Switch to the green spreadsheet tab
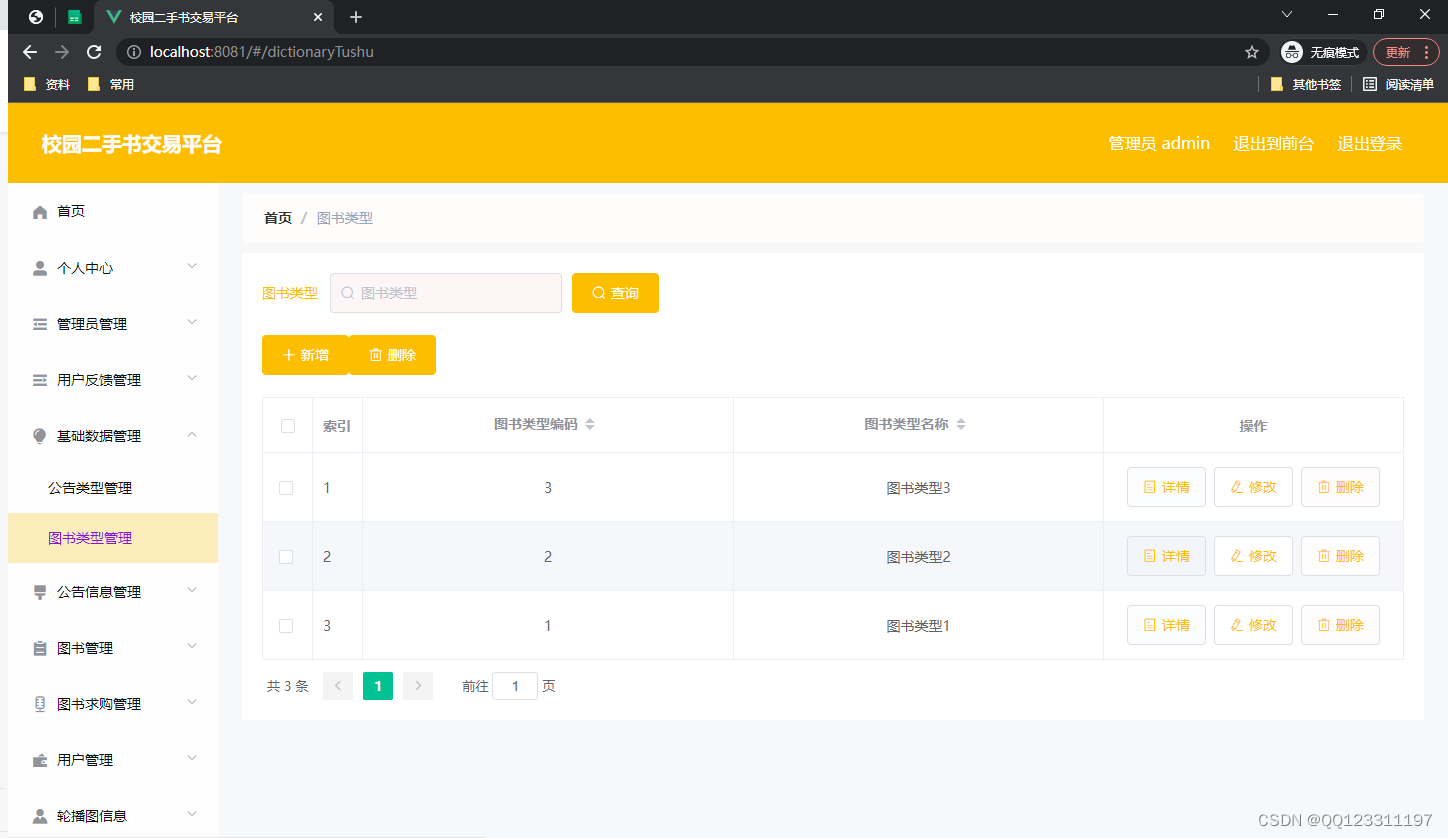Screen dimensions: 1448x838 tap(75, 17)
